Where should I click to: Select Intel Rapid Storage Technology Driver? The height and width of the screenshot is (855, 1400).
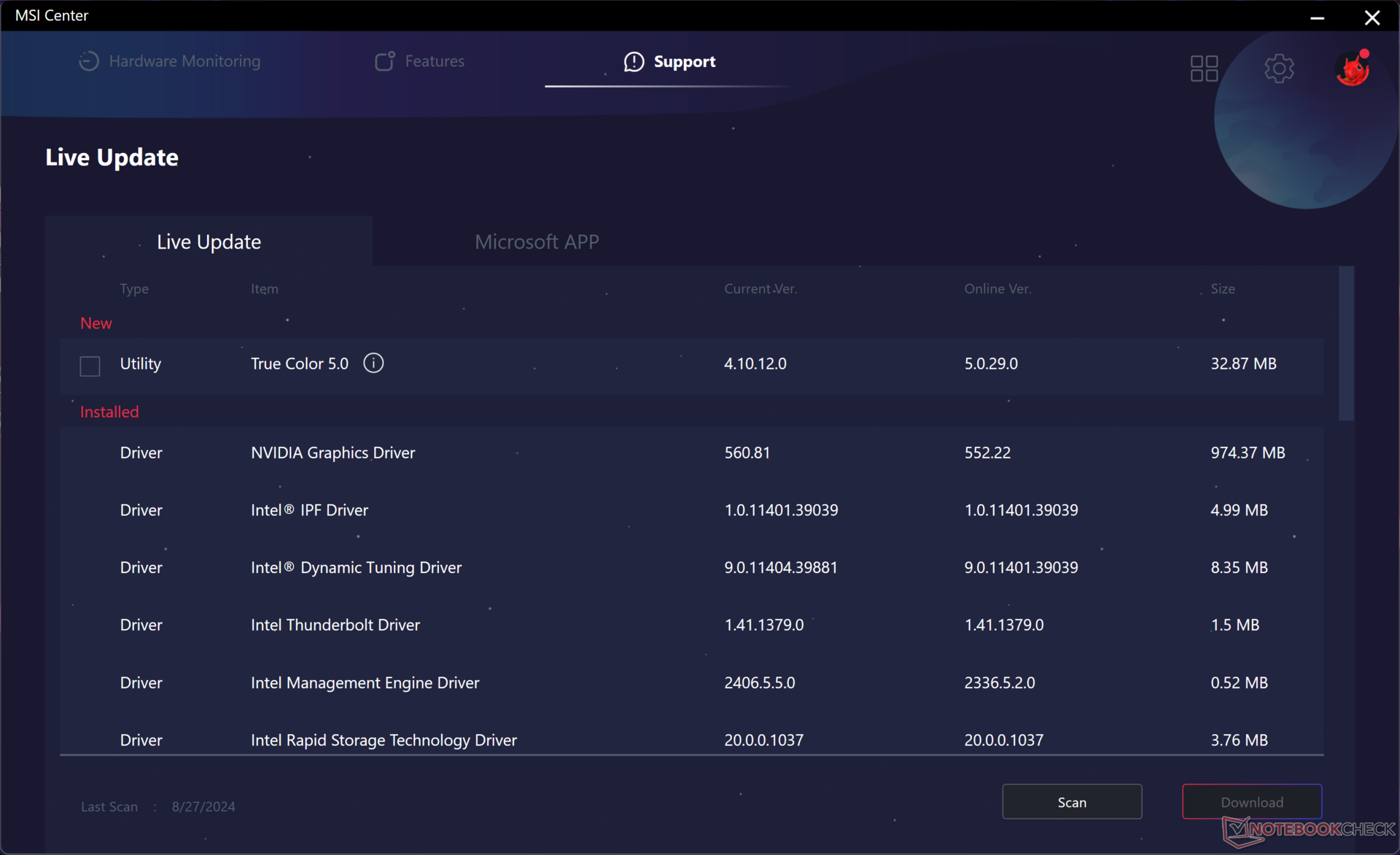tap(384, 740)
